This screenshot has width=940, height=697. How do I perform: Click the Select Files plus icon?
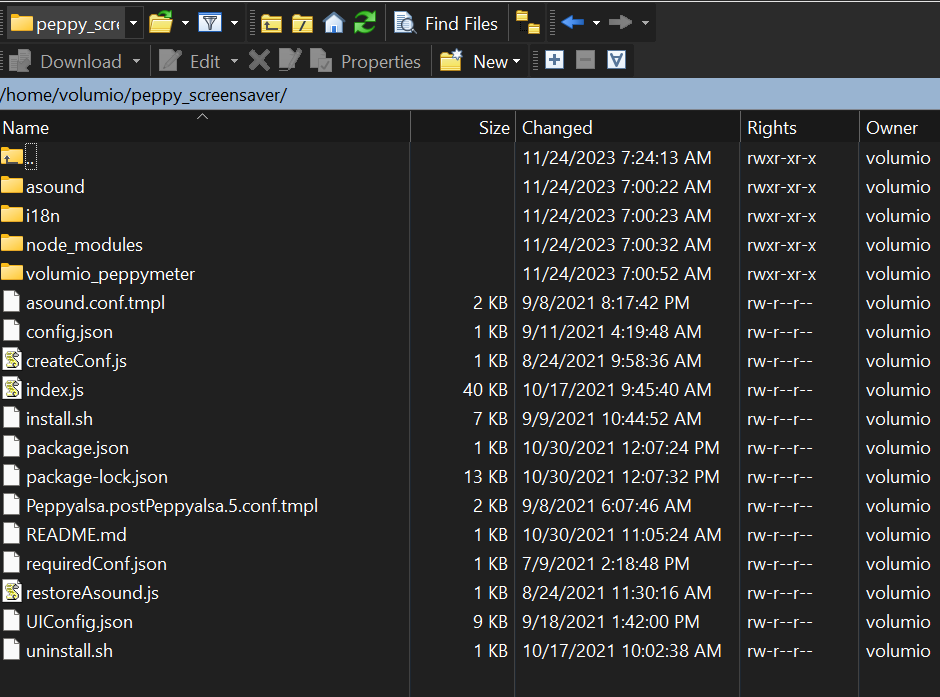point(555,60)
